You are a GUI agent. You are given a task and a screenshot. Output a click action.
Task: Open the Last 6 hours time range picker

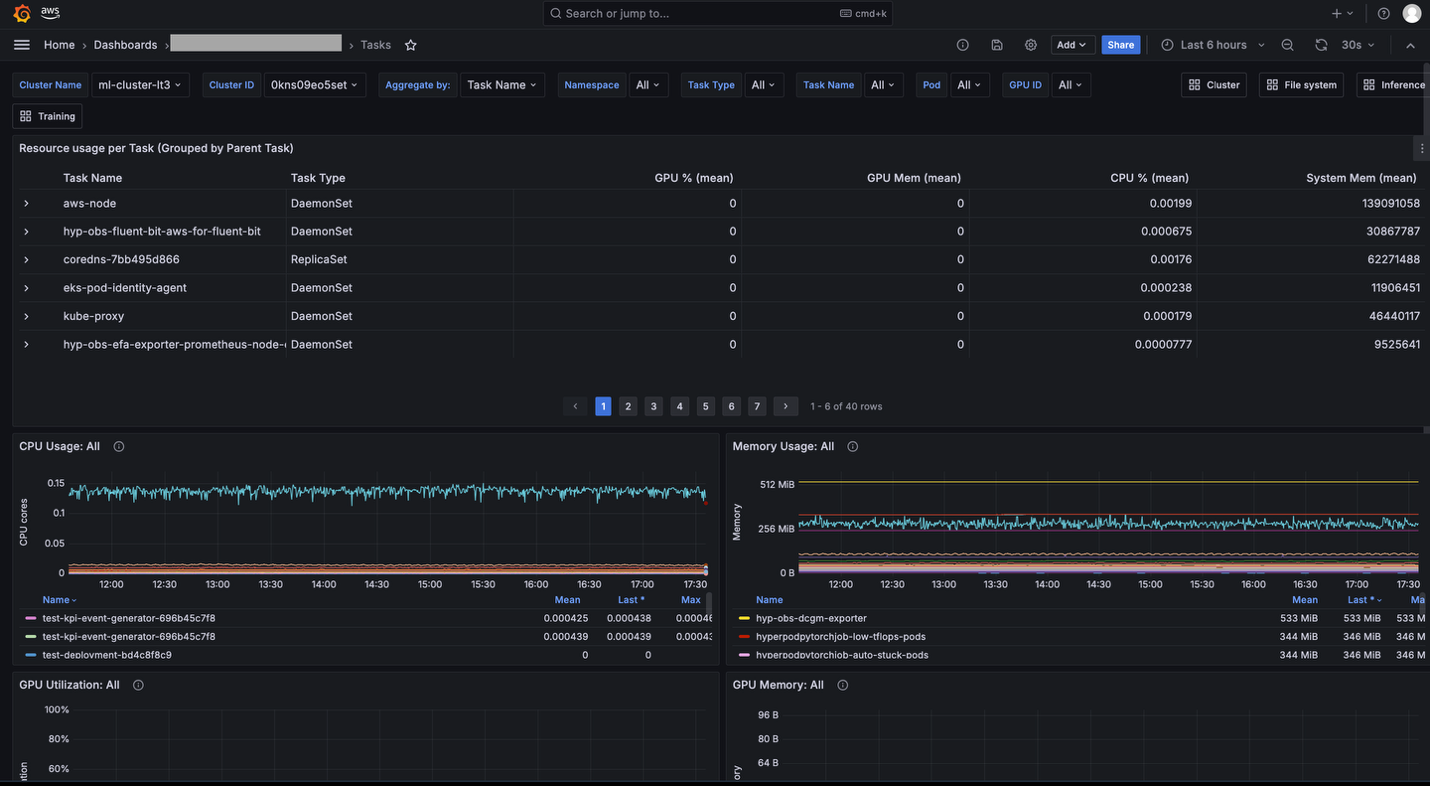1213,45
